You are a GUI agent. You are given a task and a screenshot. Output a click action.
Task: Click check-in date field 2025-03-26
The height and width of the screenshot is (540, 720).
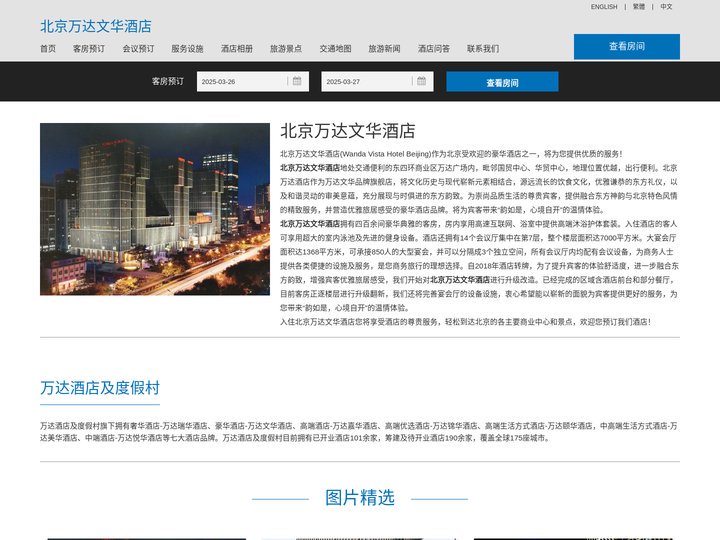point(253,81)
